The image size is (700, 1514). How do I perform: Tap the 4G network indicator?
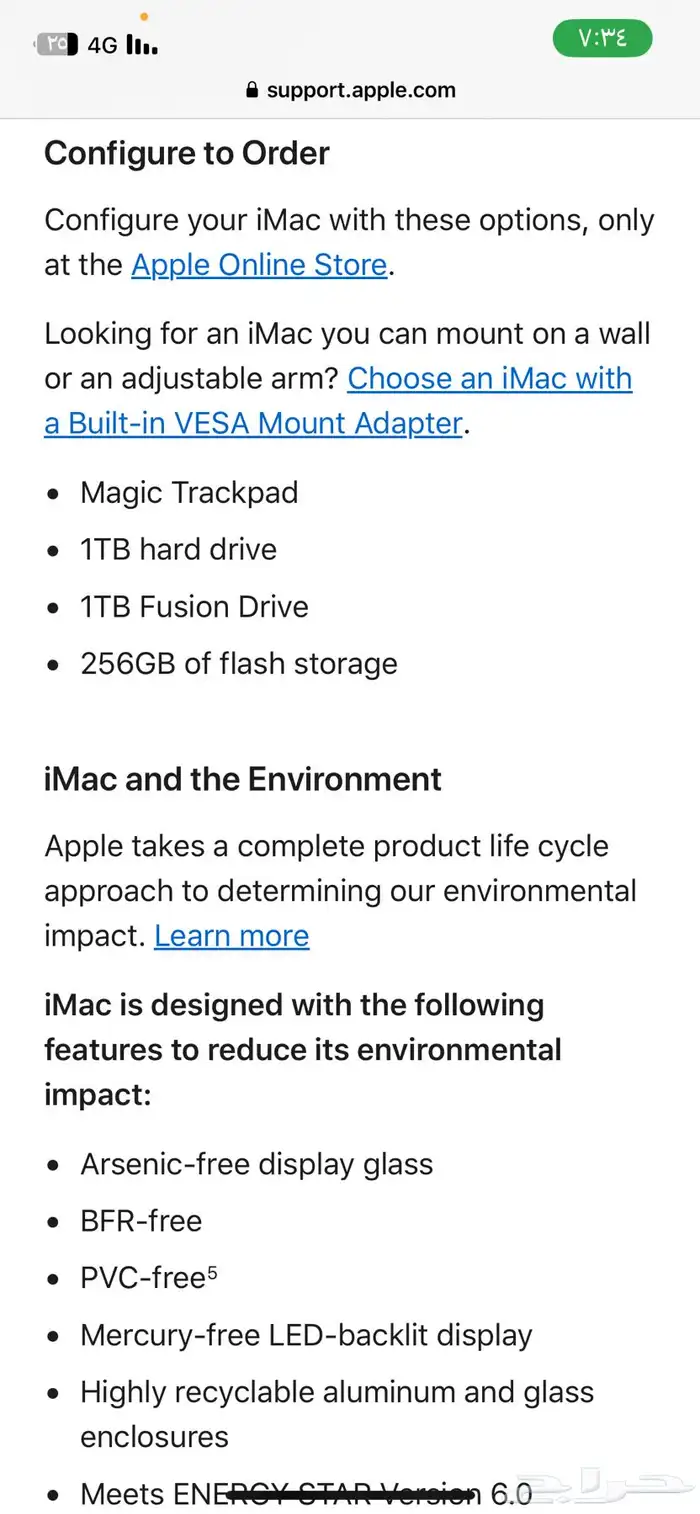[x=102, y=45]
